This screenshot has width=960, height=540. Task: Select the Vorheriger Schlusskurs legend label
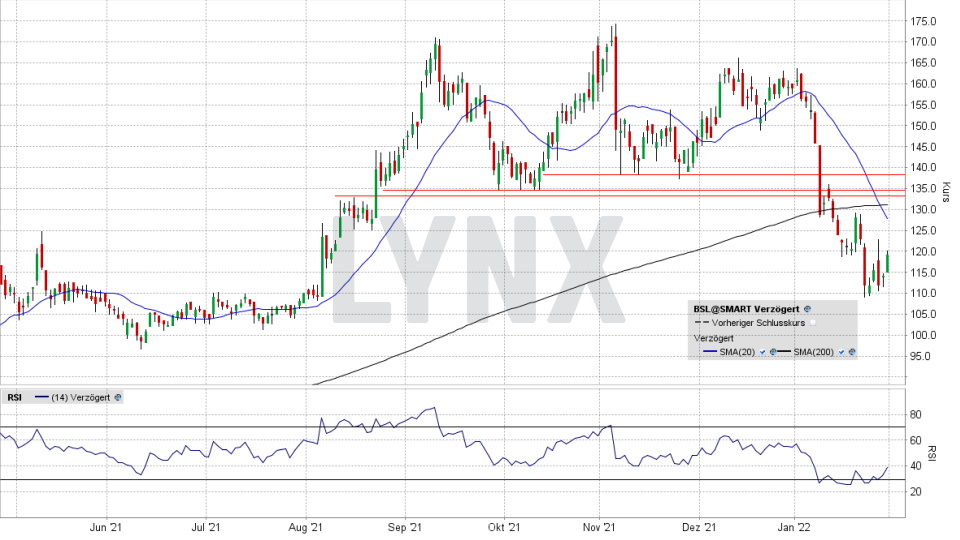click(x=759, y=323)
